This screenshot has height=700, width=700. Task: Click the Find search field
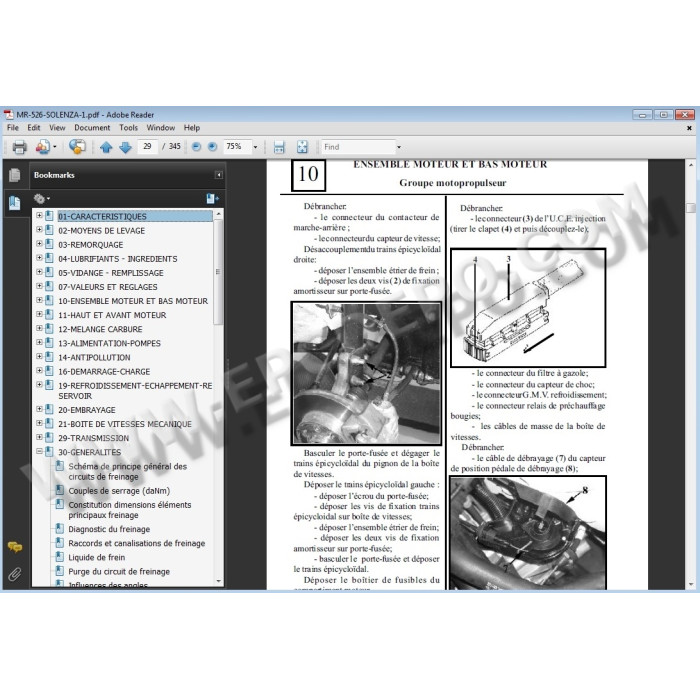pyautogui.click(x=358, y=147)
